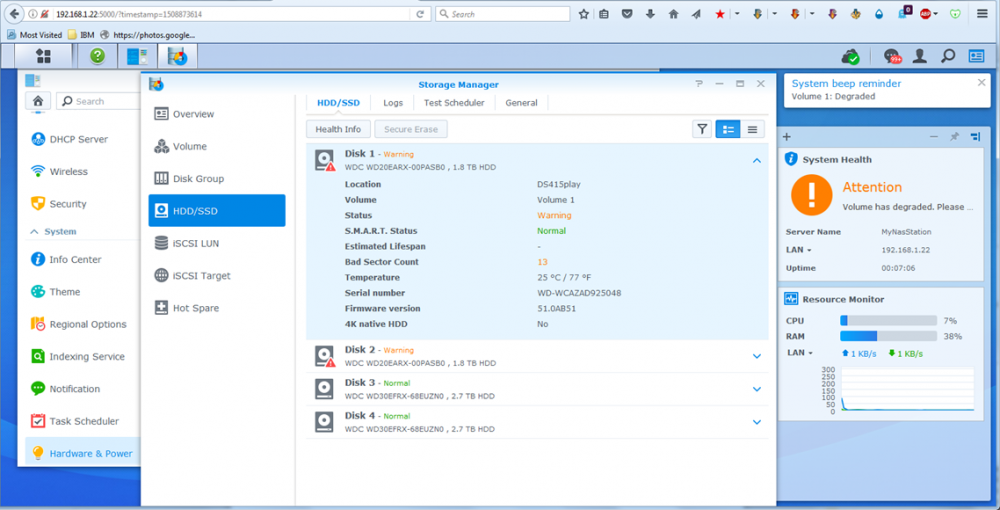Screen dimensions: 1000x510
Task: Open the Synology notifications chat icon
Action: point(891,56)
